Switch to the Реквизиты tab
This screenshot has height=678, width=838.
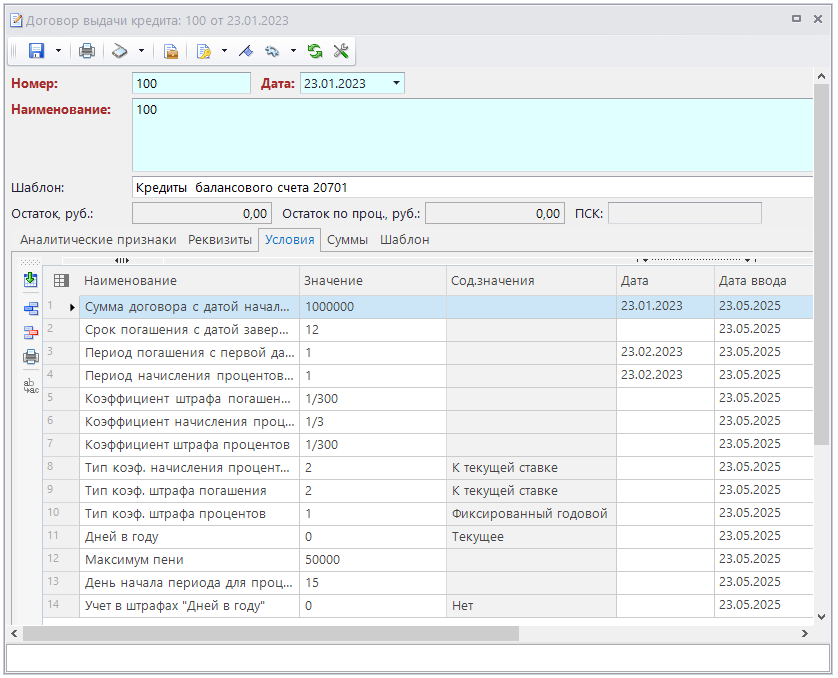point(219,240)
